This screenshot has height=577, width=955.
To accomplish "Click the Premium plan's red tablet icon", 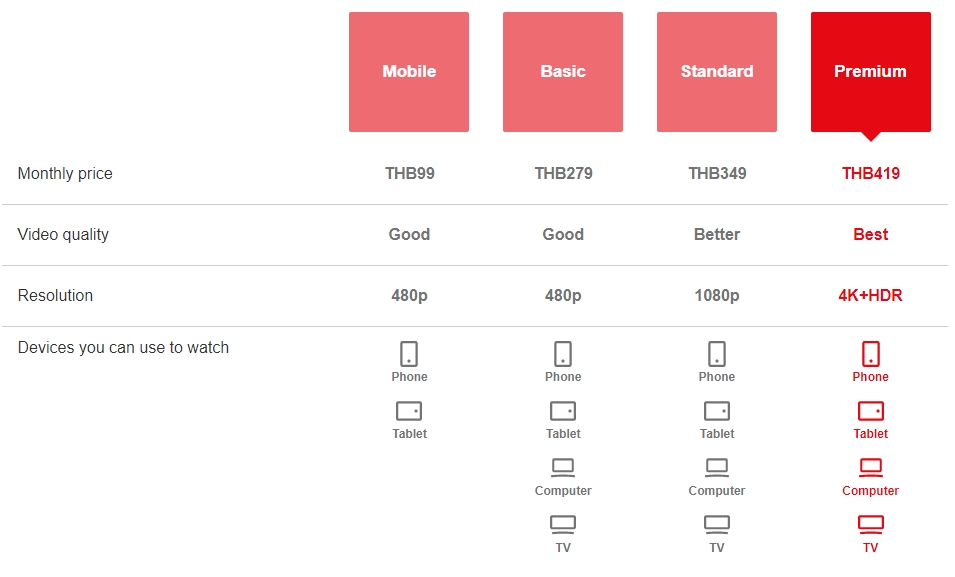I will (871, 411).
